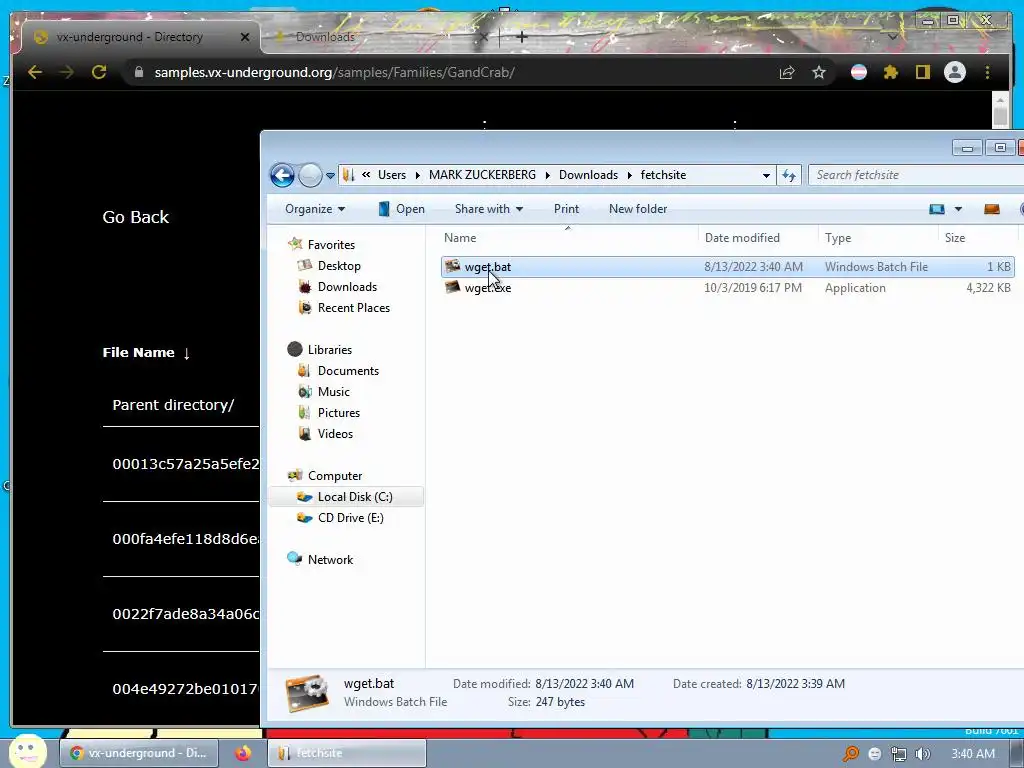Sort files by Size column
Image resolution: width=1024 pixels, height=768 pixels.
pos(978,238)
